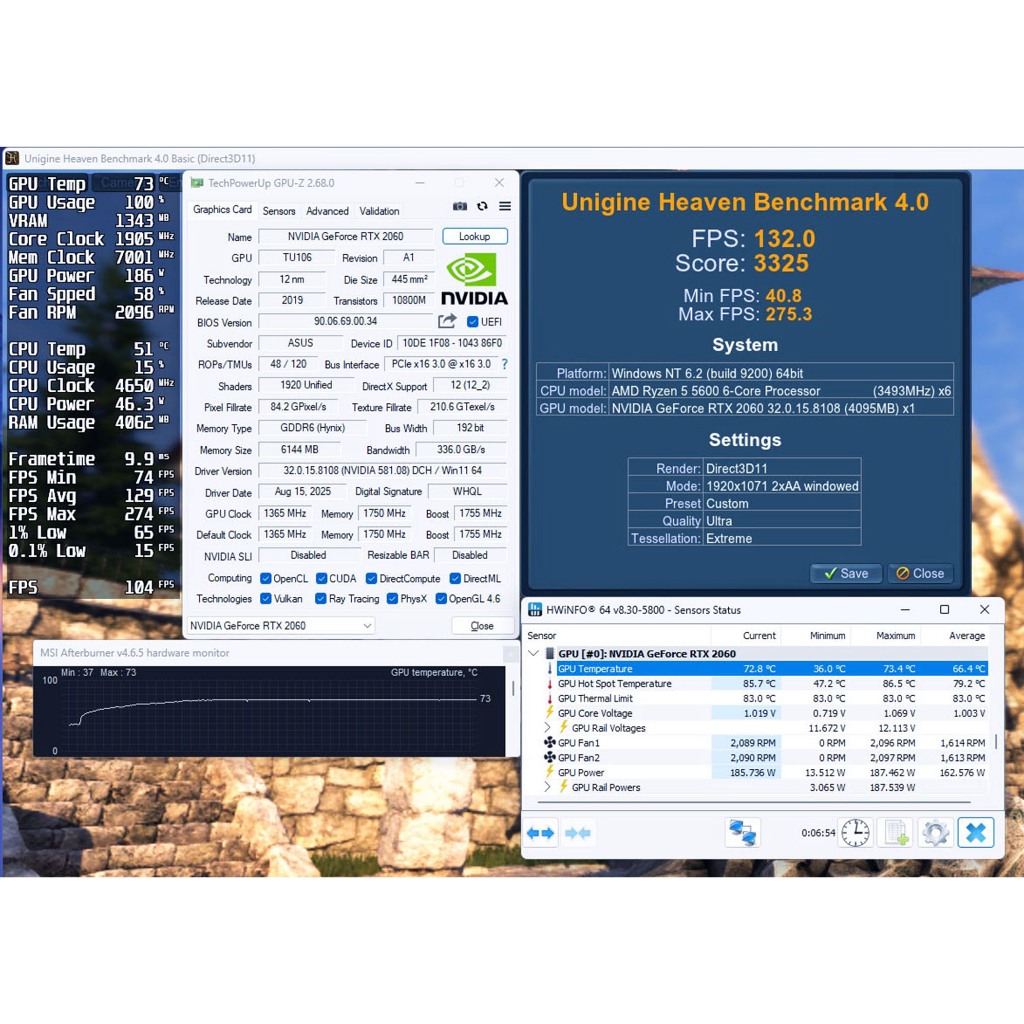The image size is (1024, 1024).
Task: Click HWiNFO expand columns arrows icon
Action: 541,833
